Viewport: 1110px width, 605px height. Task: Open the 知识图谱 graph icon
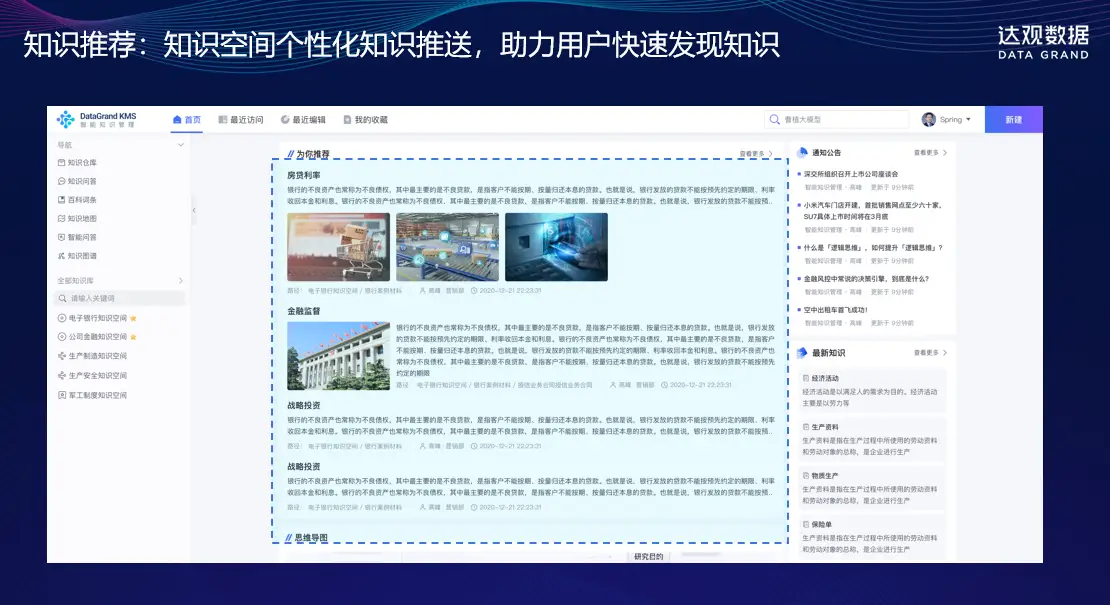tap(62, 256)
